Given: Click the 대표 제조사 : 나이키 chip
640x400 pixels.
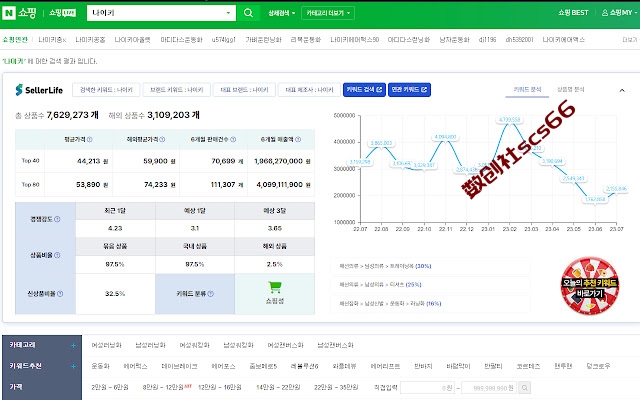Looking at the screenshot, I should click(309, 90).
